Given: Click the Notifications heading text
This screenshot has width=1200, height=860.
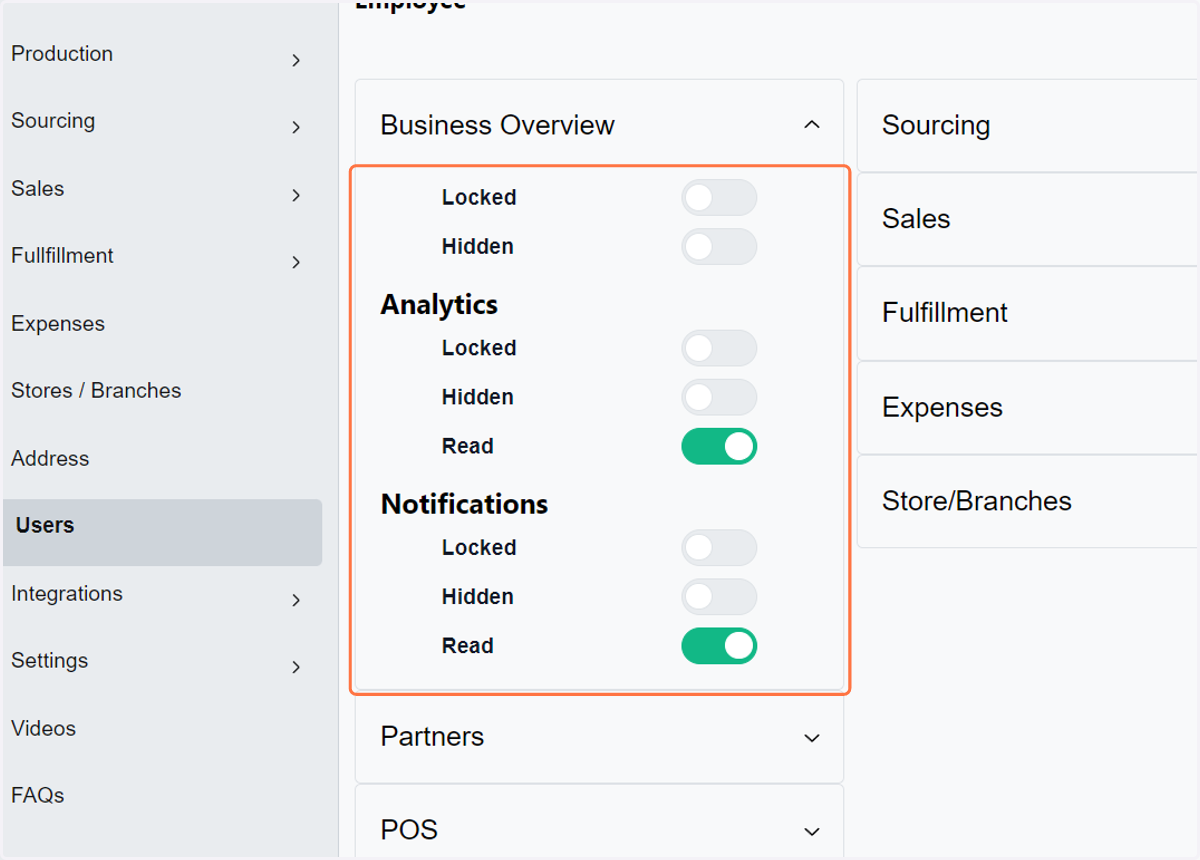Looking at the screenshot, I should click(464, 504).
